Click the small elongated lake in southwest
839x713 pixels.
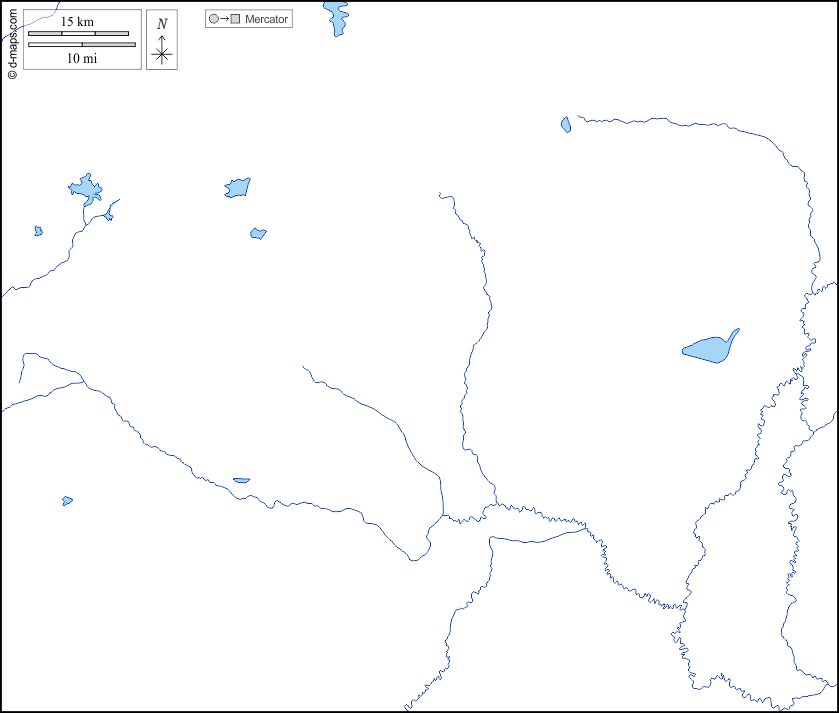point(241,480)
